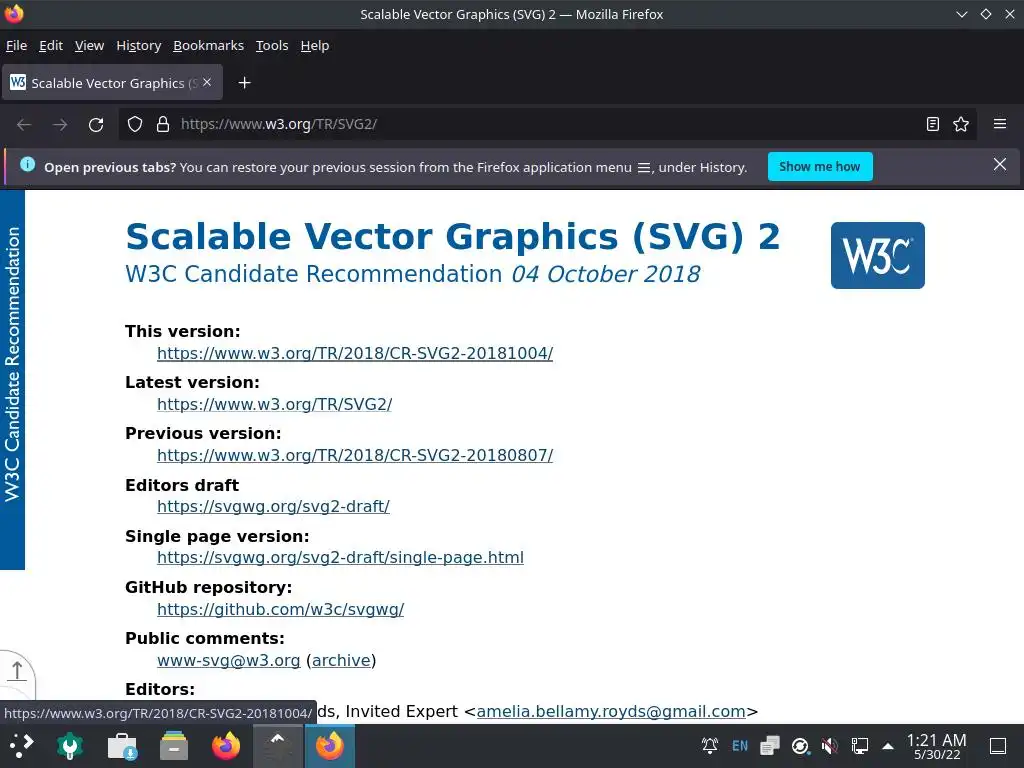The image size is (1024, 768).
Task: Open the CR-SVG2-20180807 previous version link
Action: [355, 455]
